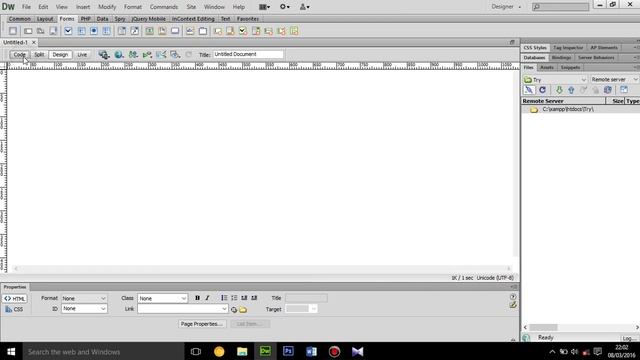Click the Files panel horizontal scrollbar
The height and width of the screenshot is (360, 640).
[x=581, y=327]
